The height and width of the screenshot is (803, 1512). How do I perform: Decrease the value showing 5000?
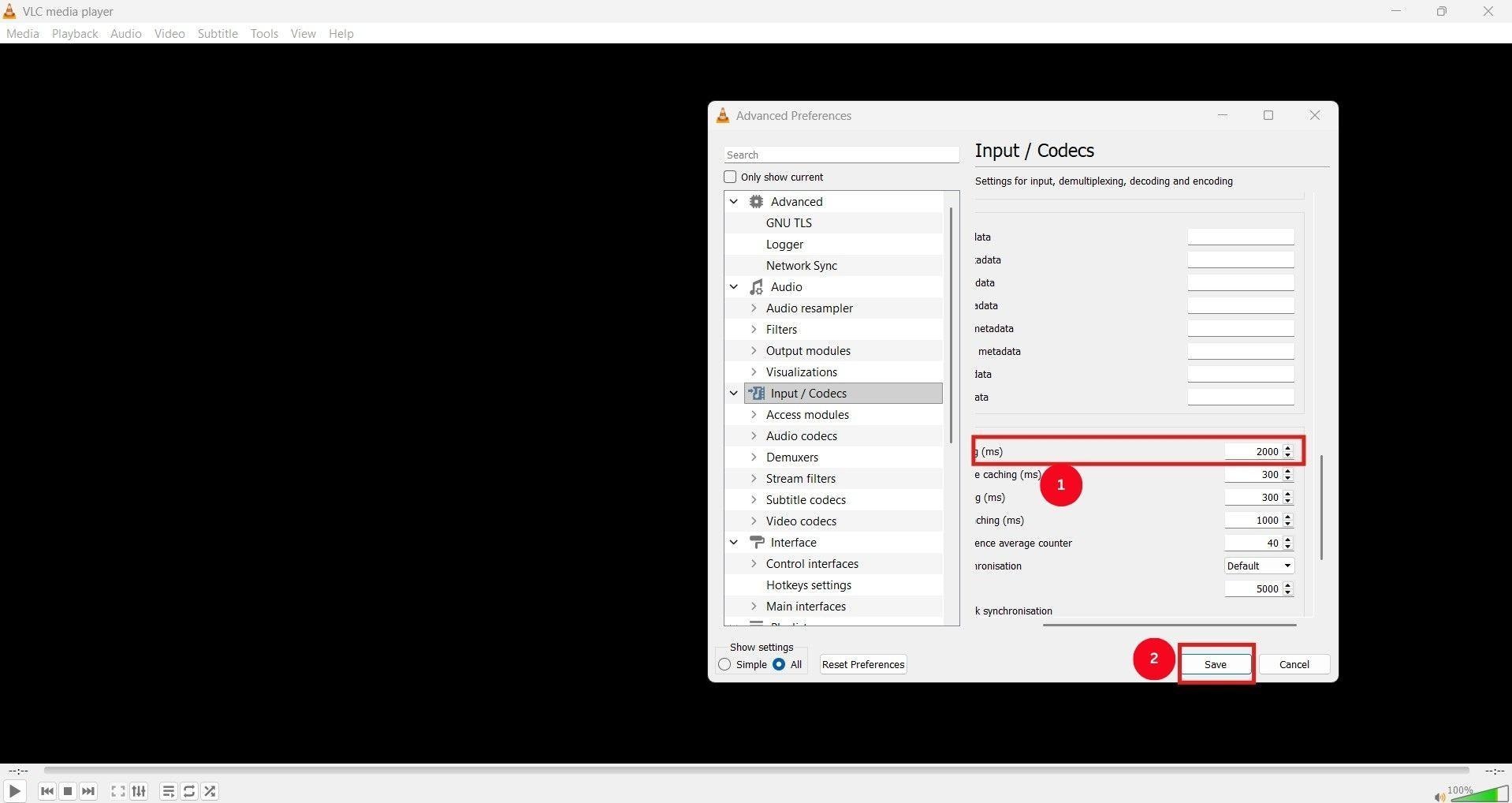point(1288,593)
